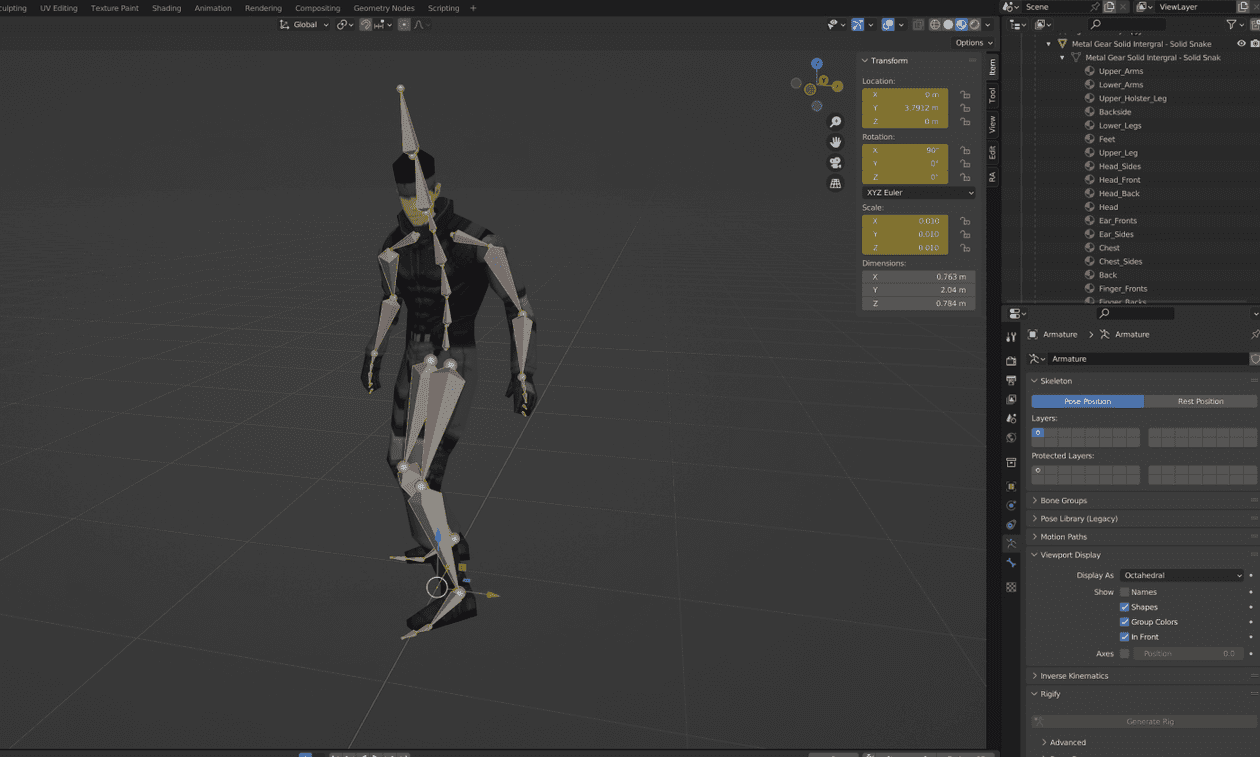Image resolution: width=1260 pixels, height=757 pixels.
Task: Open the Render properties tab icon
Action: pos(1011,360)
